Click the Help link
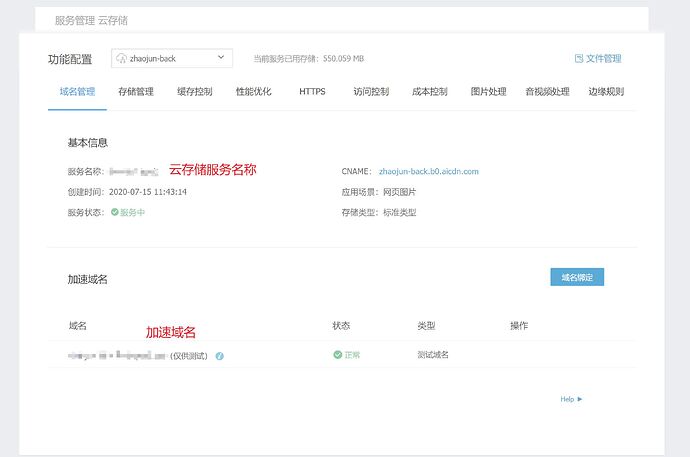 [567, 399]
